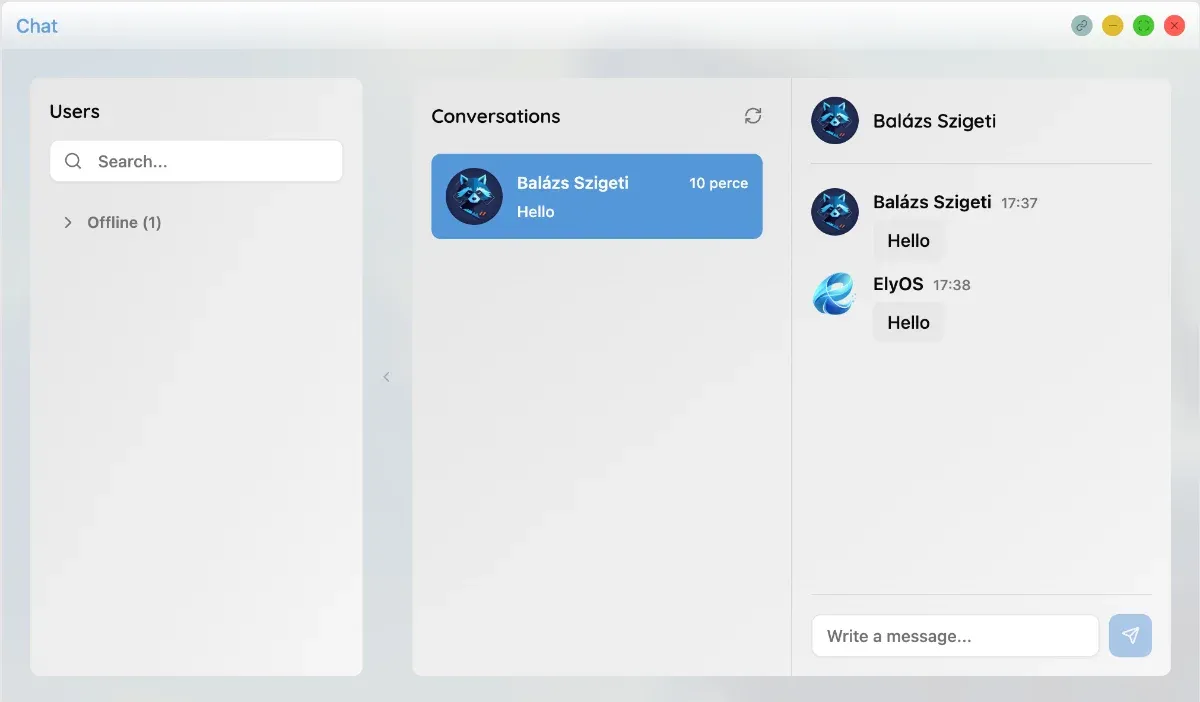Click Balázs Szigeti's avatar next to his Hello message
Screen dimensions: 1200x702
click(x=834, y=212)
